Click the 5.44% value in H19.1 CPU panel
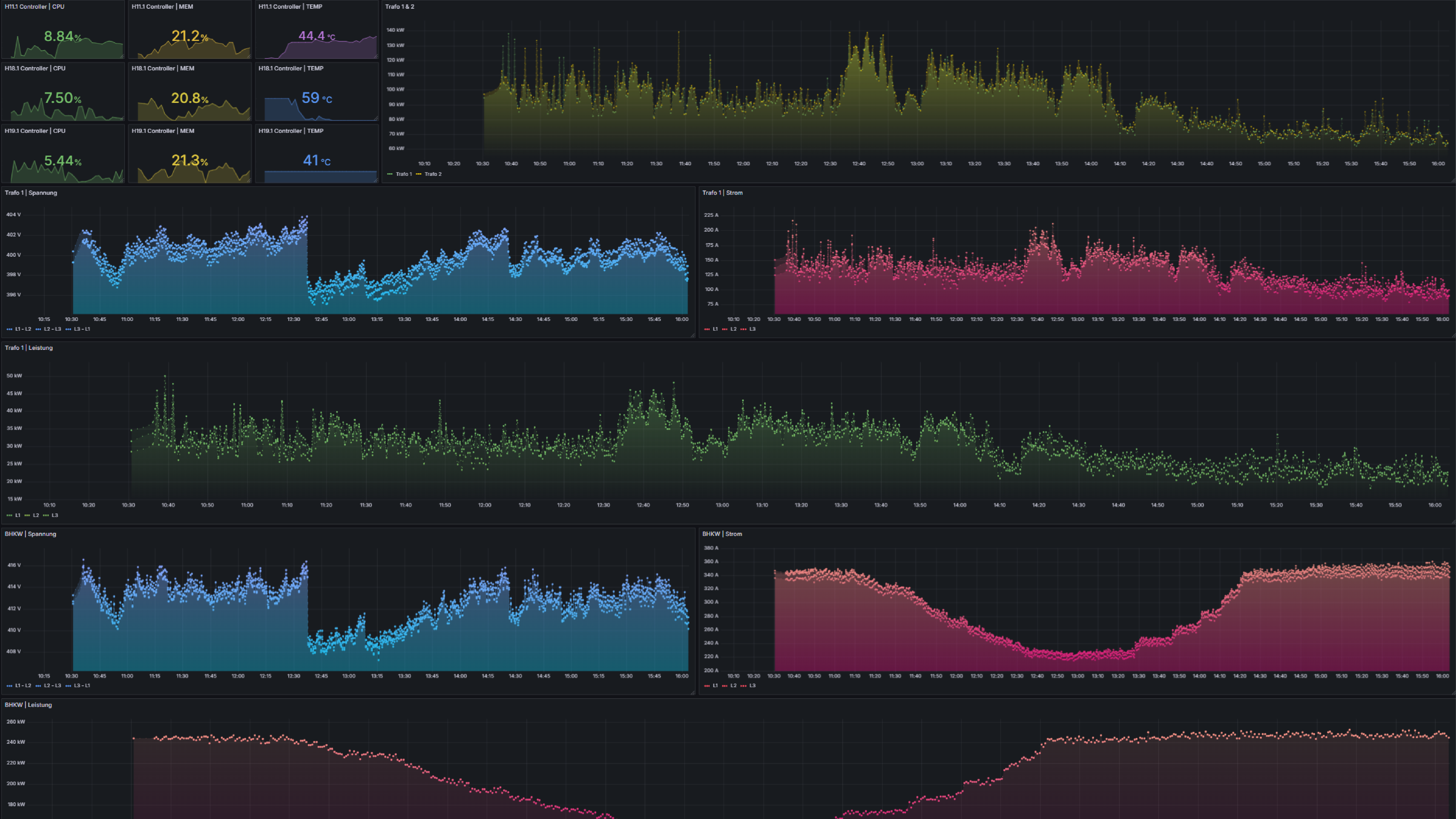 coord(63,161)
